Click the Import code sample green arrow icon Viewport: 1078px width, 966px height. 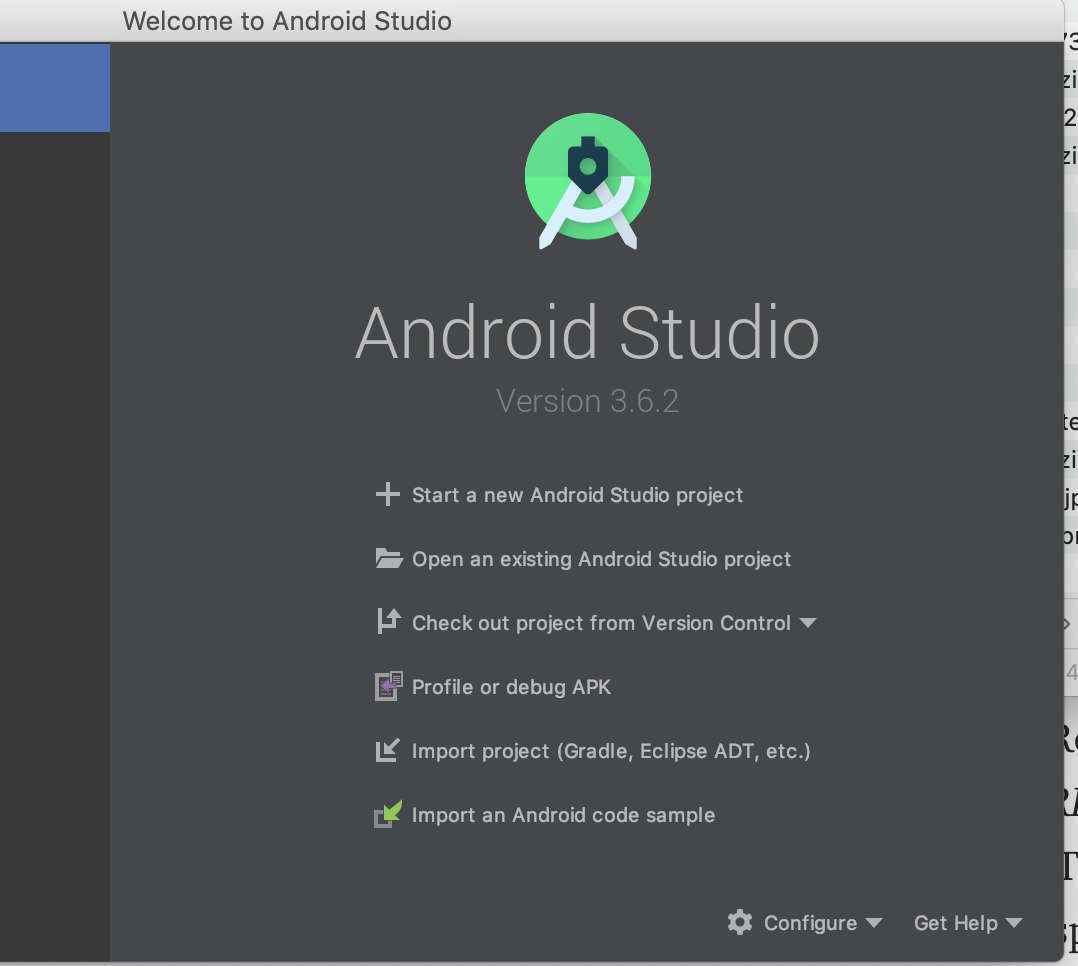[x=388, y=814]
